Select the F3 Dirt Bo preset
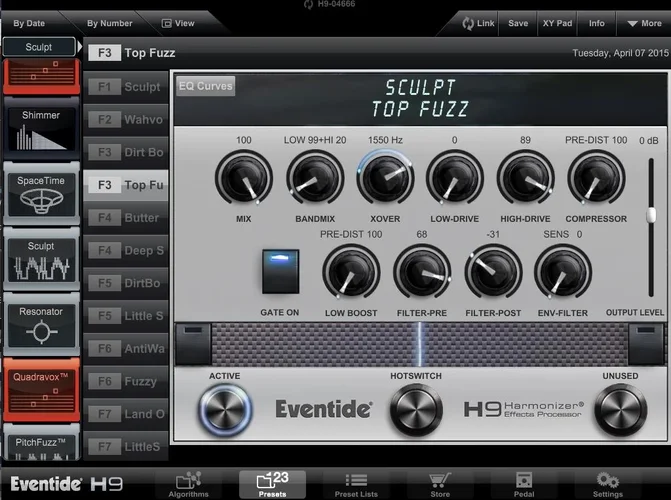Viewport: 671px width, 500px height. pyautogui.click(x=126, y=152)
